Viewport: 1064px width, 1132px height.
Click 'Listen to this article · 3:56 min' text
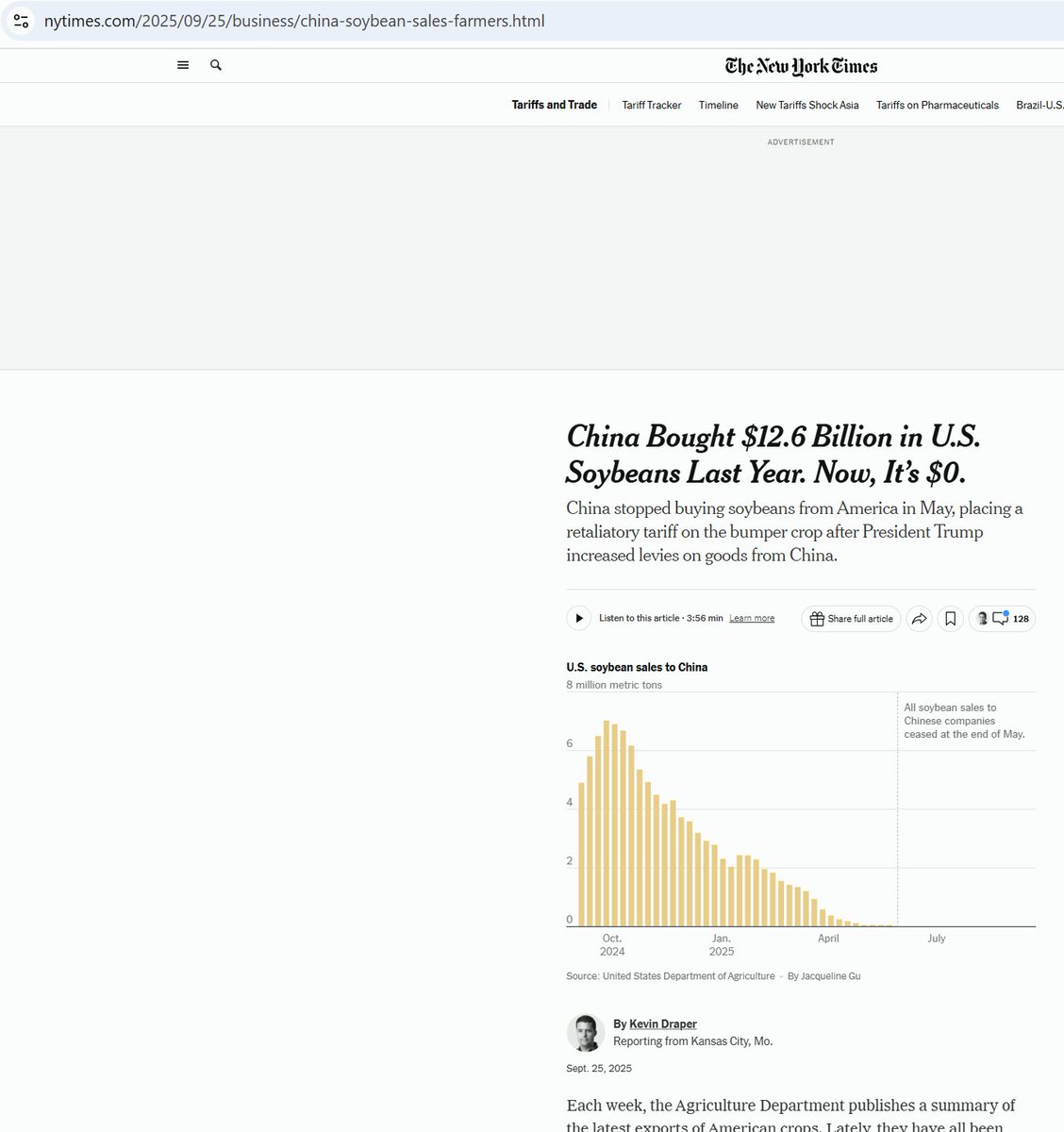(x=661, y=619)
